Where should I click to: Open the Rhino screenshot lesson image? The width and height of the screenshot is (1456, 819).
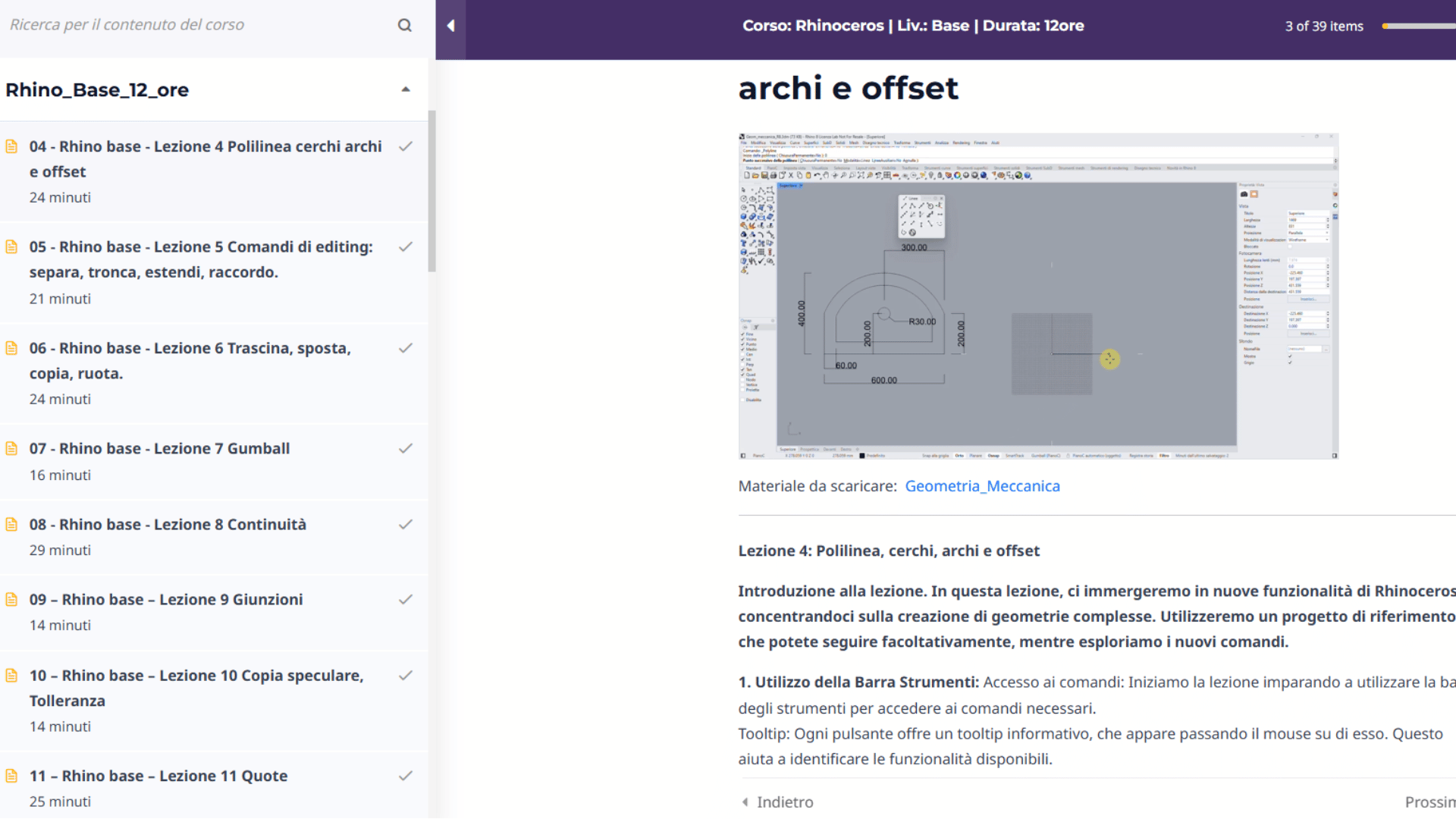point(1038,297)
